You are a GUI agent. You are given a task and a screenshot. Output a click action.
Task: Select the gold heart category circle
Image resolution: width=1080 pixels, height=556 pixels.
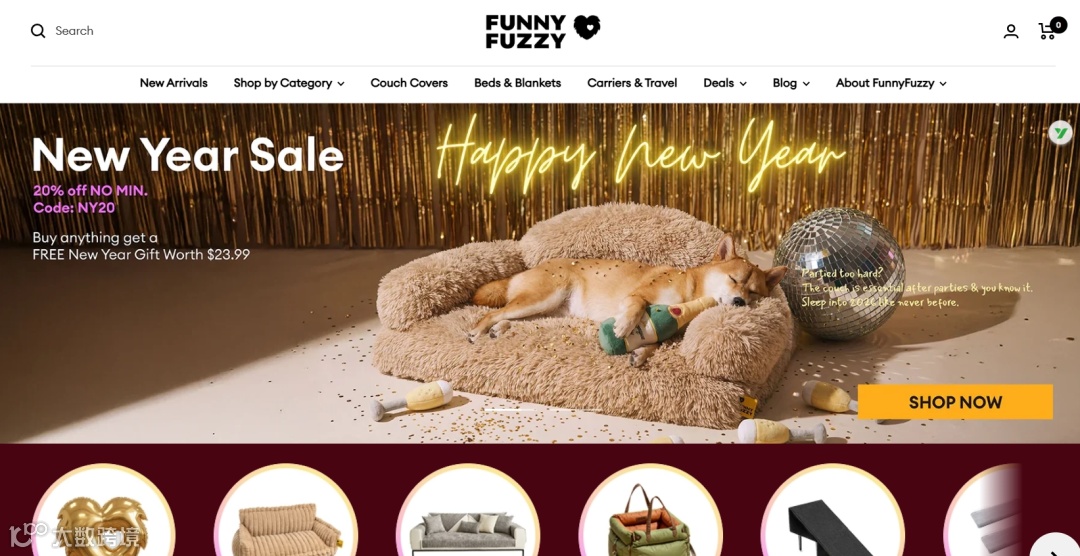[103, 511]
